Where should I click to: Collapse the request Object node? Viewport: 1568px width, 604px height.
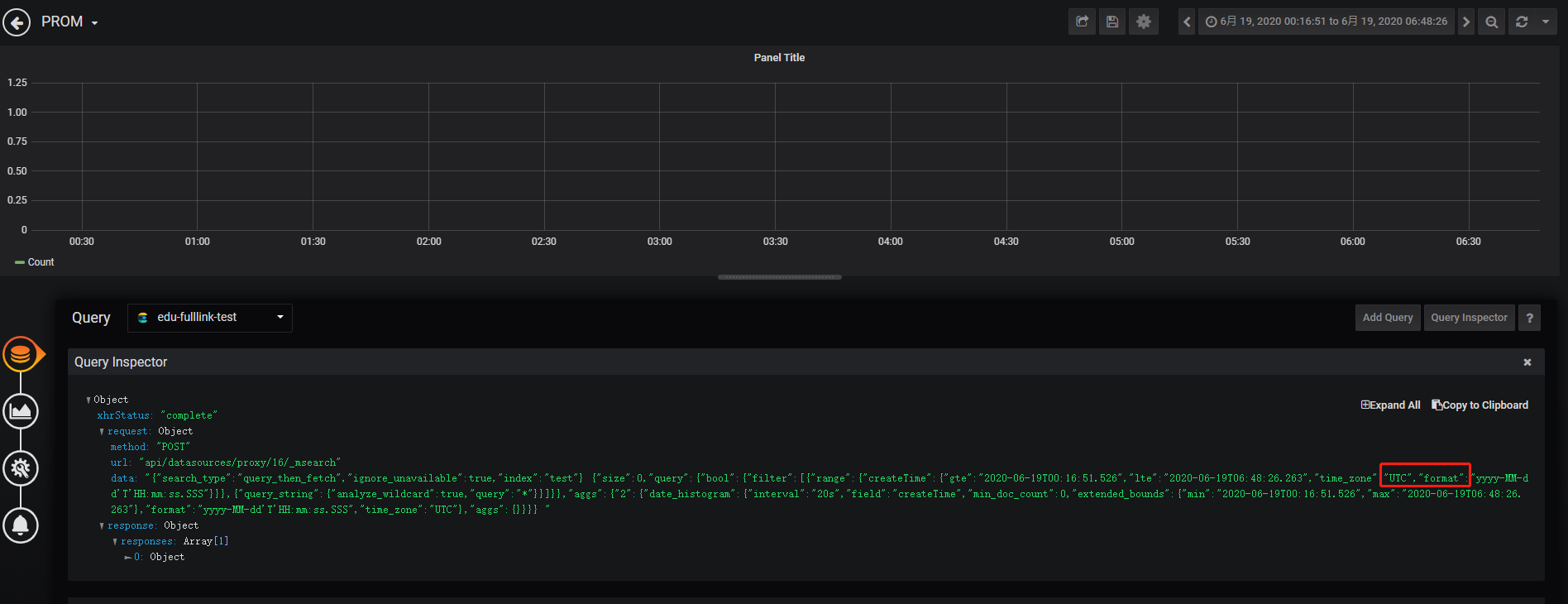102,432
